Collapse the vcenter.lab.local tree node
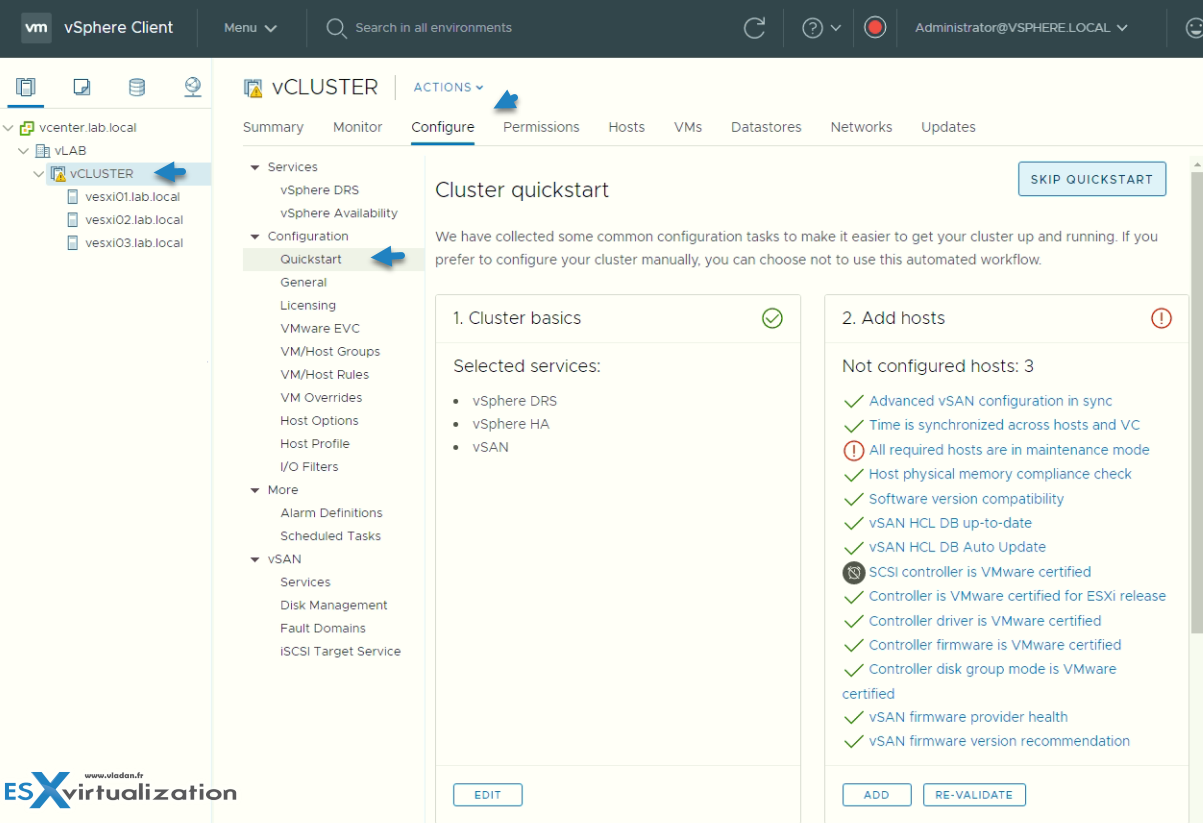 click(9, 128)
